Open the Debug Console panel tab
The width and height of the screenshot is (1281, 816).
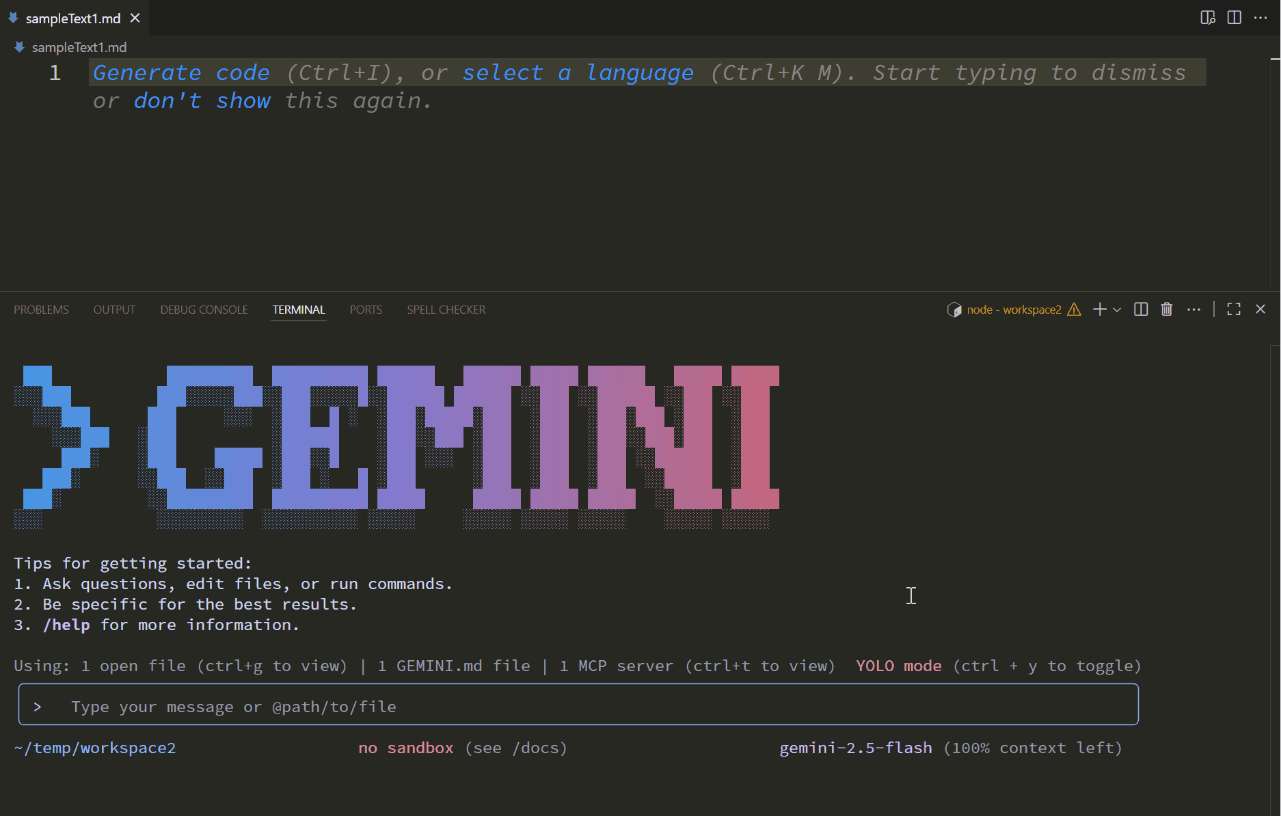(x=204, y=310)
